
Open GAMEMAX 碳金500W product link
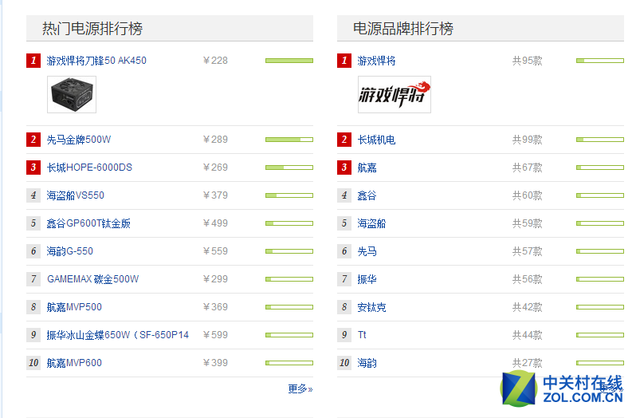(x=93, y=279)
